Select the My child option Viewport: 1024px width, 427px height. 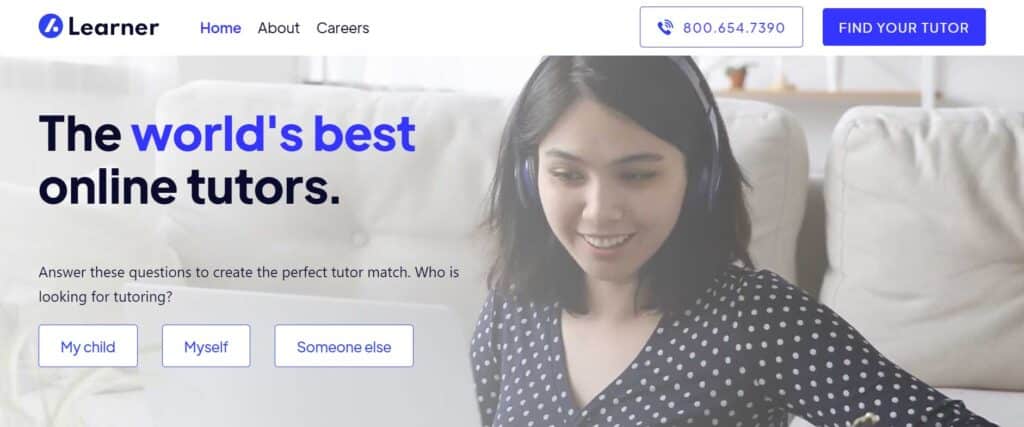tap(88, 346)
